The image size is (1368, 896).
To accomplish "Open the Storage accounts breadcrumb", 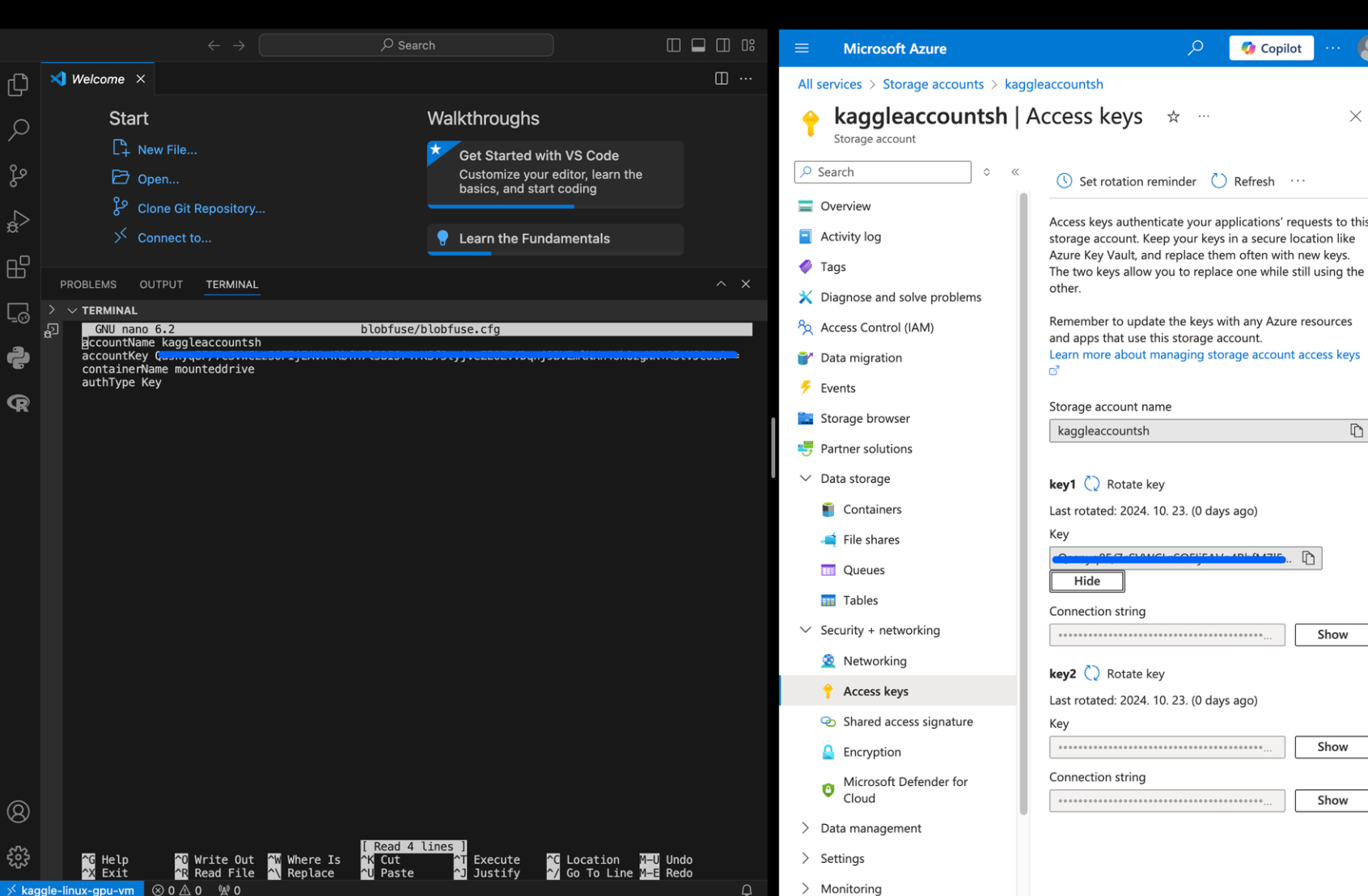I will (x=933, y=84).
